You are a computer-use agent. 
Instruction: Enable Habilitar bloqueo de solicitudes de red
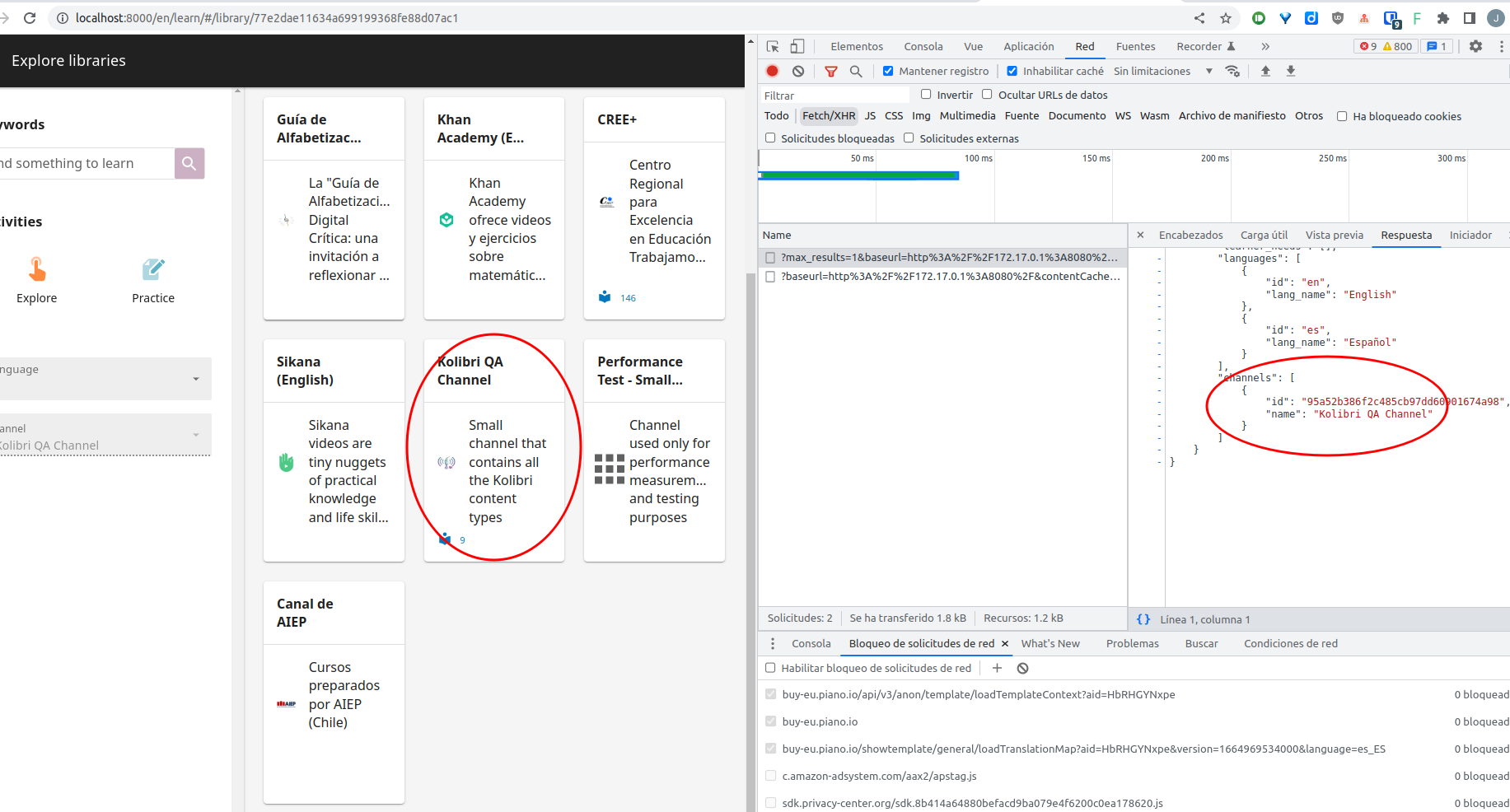click(770, 668)
